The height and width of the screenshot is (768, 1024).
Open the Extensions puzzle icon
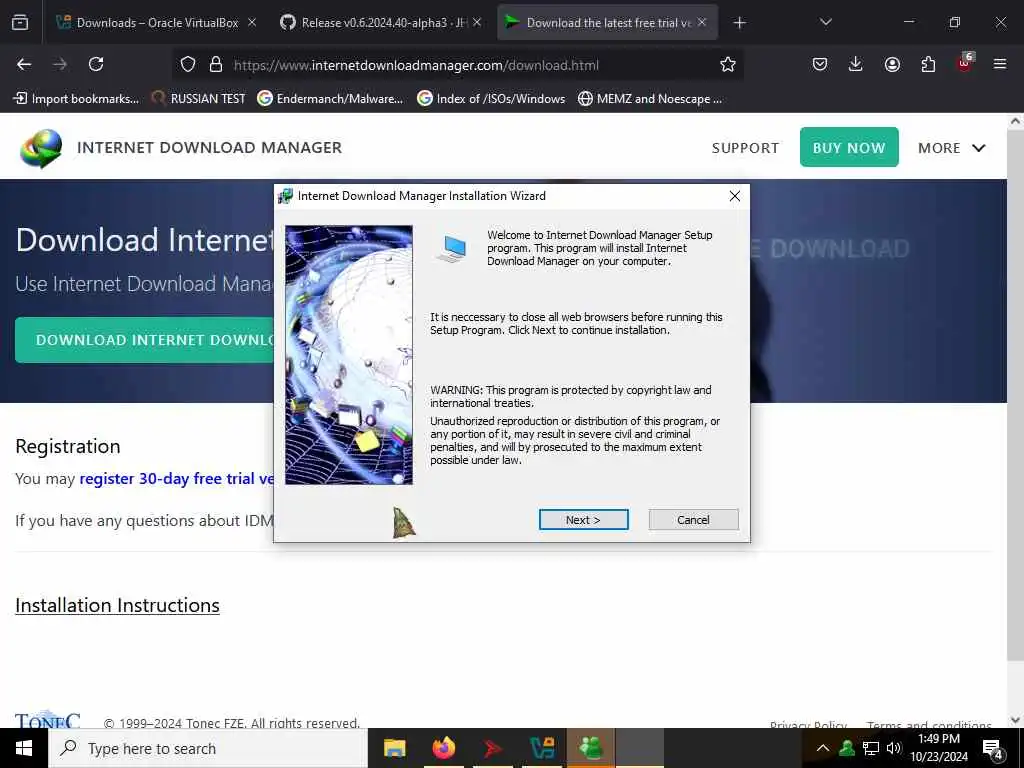tap(928, 64)
